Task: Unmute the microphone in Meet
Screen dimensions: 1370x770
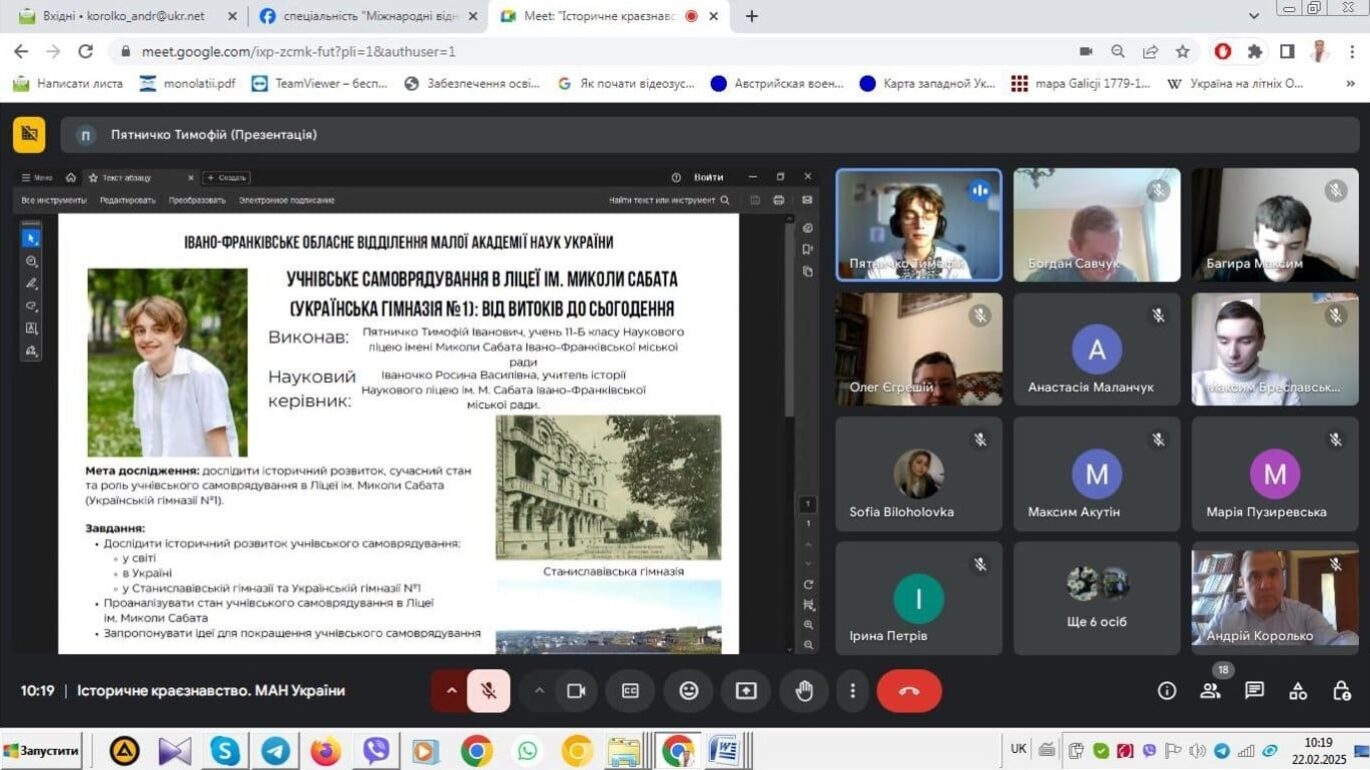Action: 489,691
